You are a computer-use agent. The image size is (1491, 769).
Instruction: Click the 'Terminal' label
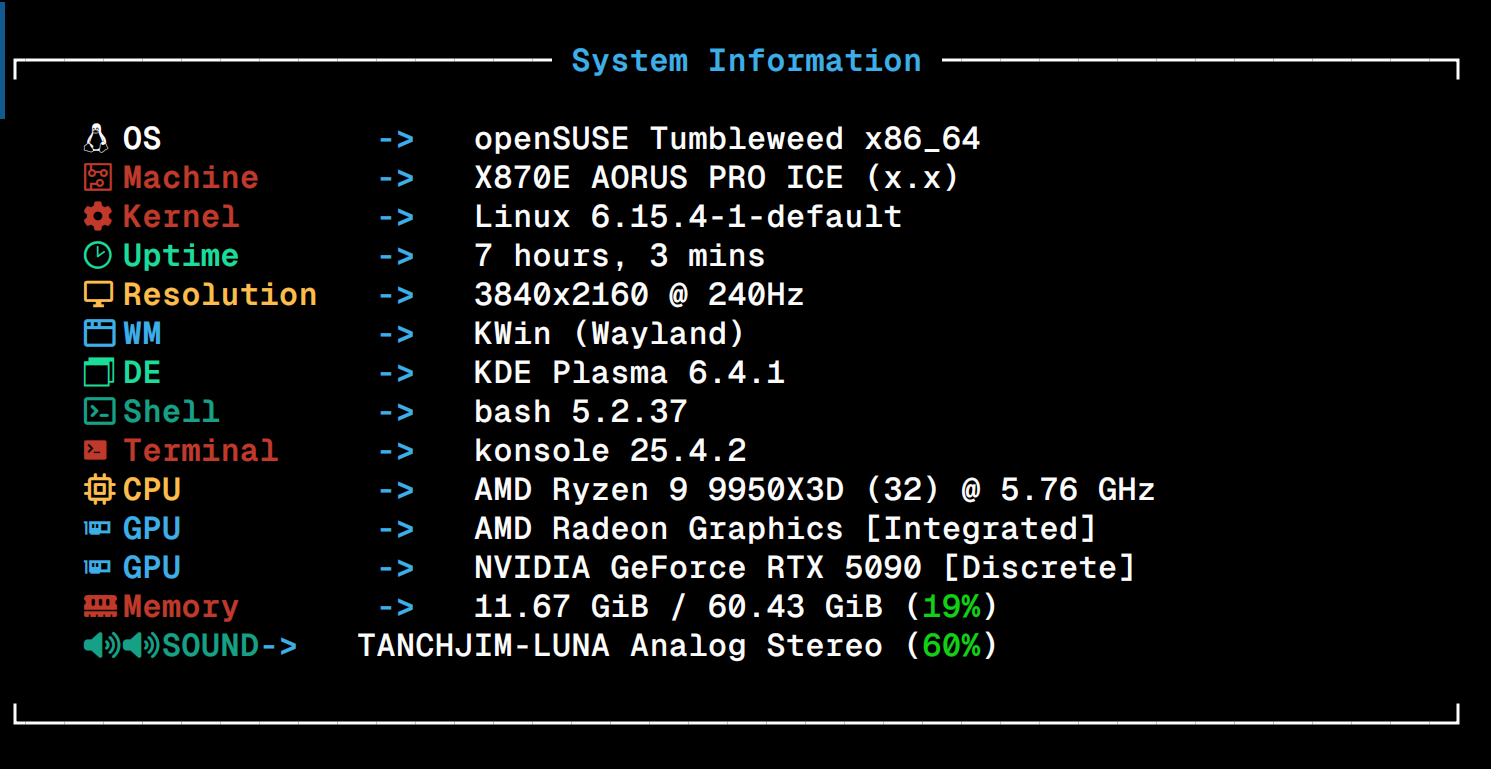[201, 450]
